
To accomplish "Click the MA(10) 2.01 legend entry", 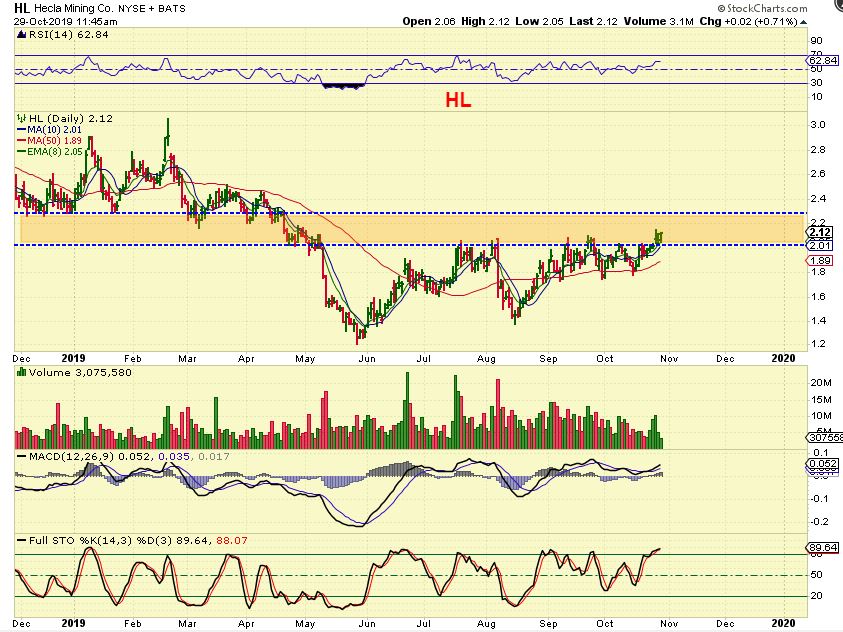I will pyautogui.click(x=50, y=130).
